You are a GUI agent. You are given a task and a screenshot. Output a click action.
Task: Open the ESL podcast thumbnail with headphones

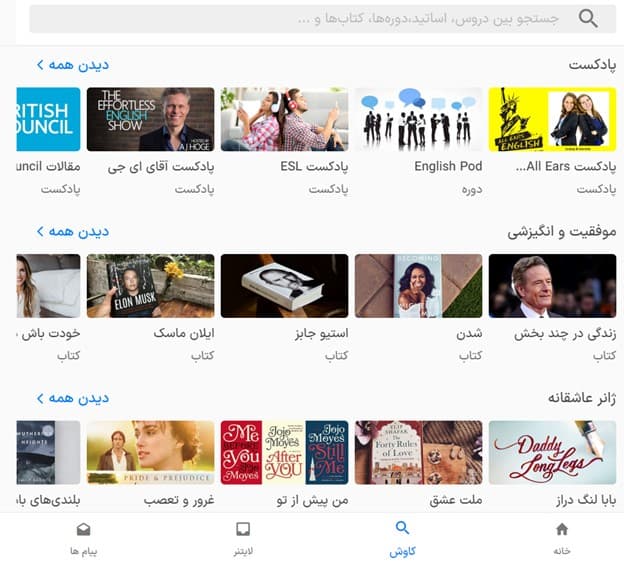point(285,119)
